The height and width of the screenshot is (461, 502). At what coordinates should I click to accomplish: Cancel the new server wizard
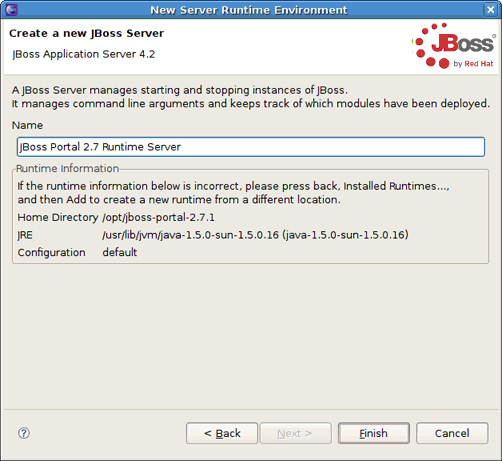[x=452, y=433]
